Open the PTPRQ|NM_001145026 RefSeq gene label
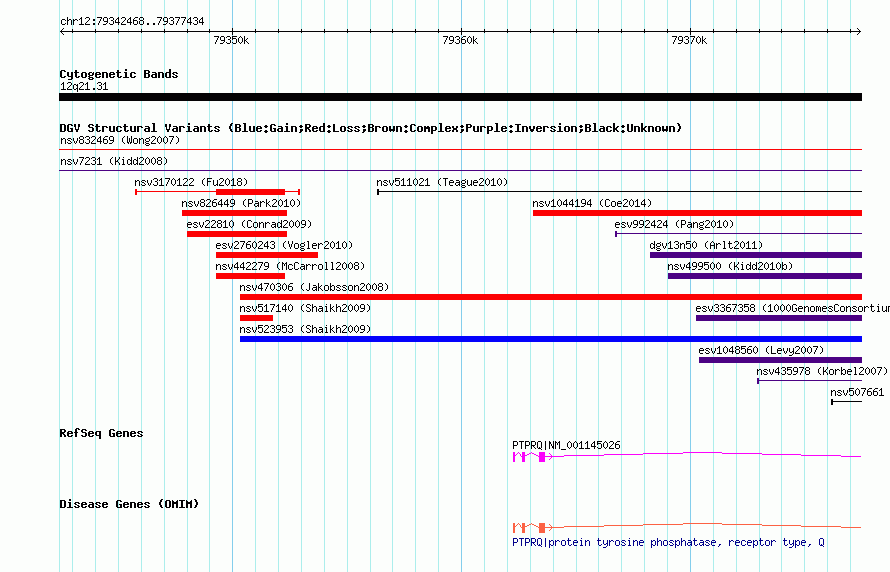Image resolution: width=890 pixels, height=572 pixels. click(566, 445)
